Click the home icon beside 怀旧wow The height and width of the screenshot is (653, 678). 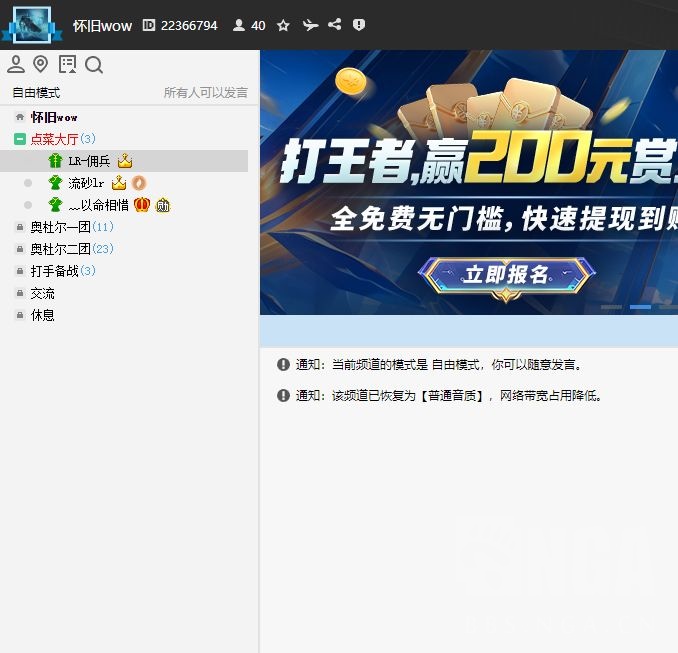click(x=19, y=117)
